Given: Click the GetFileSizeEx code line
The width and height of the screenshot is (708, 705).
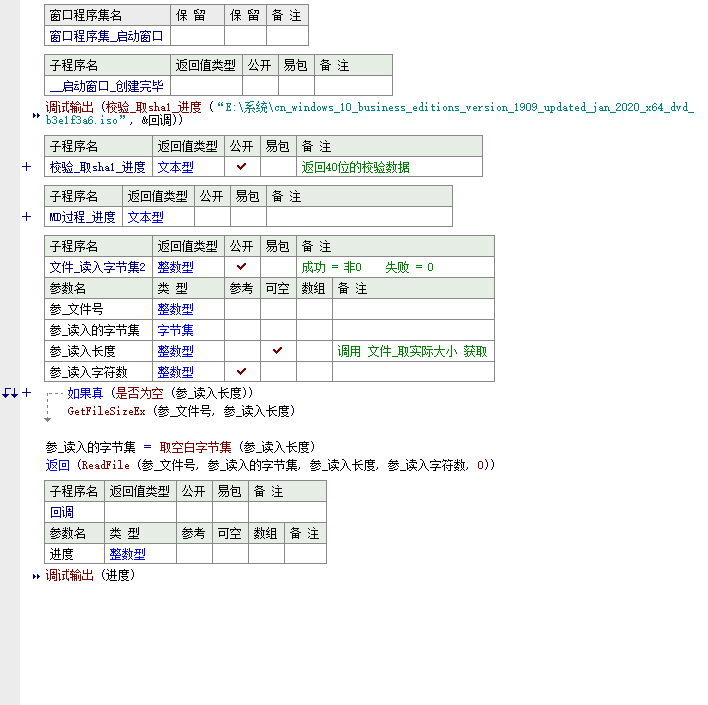Looking at the screenshot, I should coord(181,411).
